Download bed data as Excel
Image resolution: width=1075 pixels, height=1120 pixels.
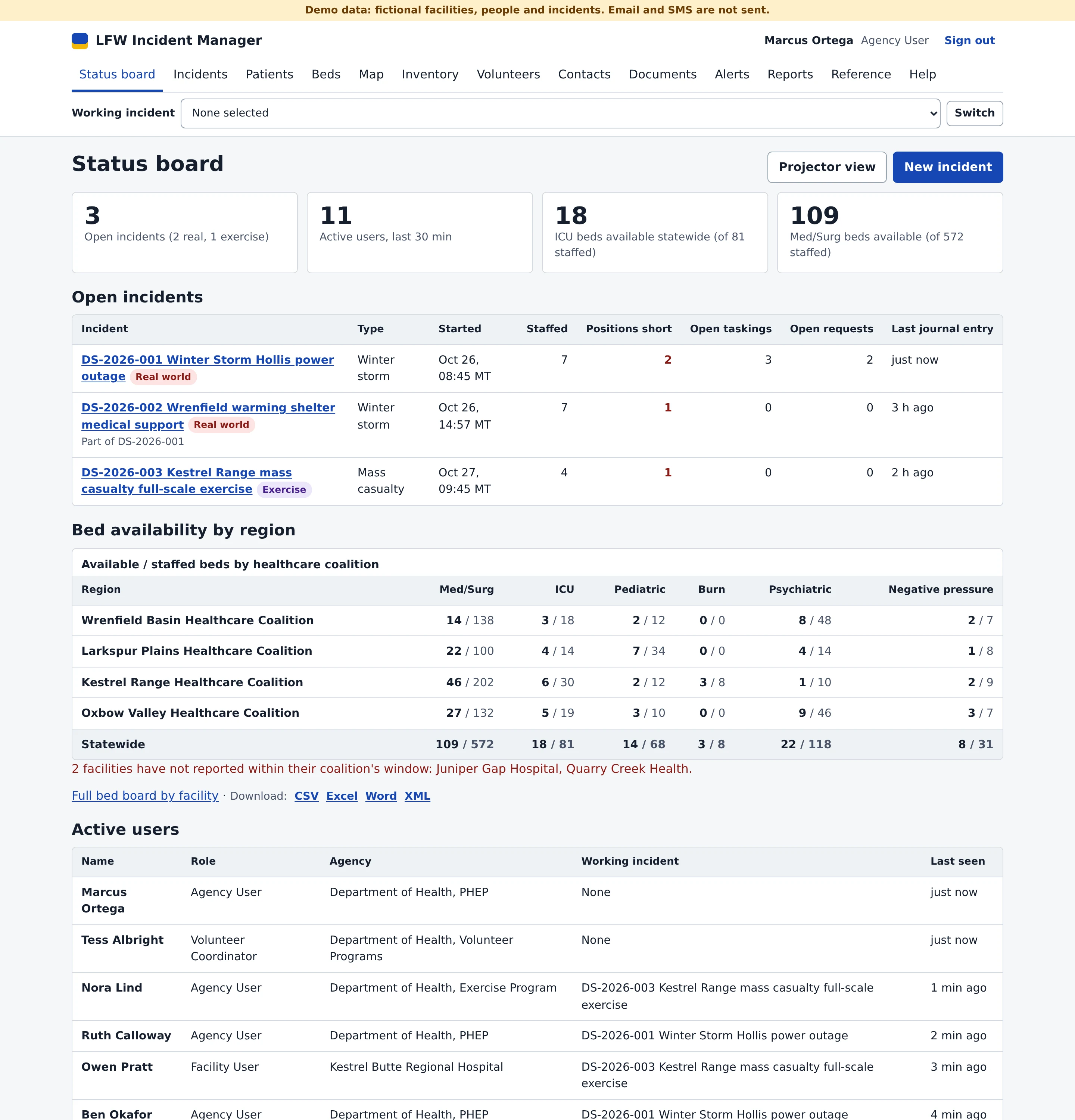tap(342, 796)
